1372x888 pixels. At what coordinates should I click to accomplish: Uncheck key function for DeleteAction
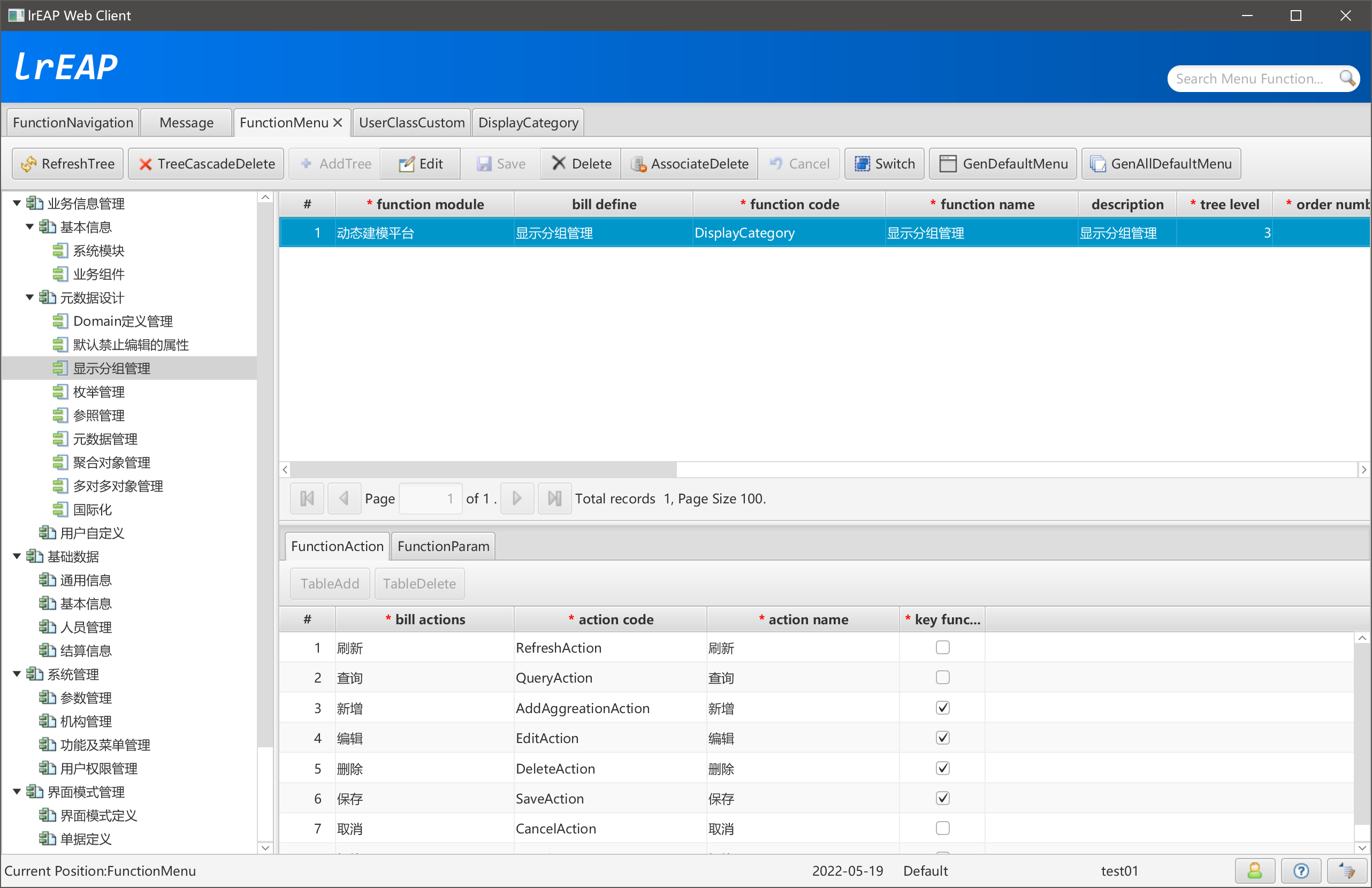point(942,768)
